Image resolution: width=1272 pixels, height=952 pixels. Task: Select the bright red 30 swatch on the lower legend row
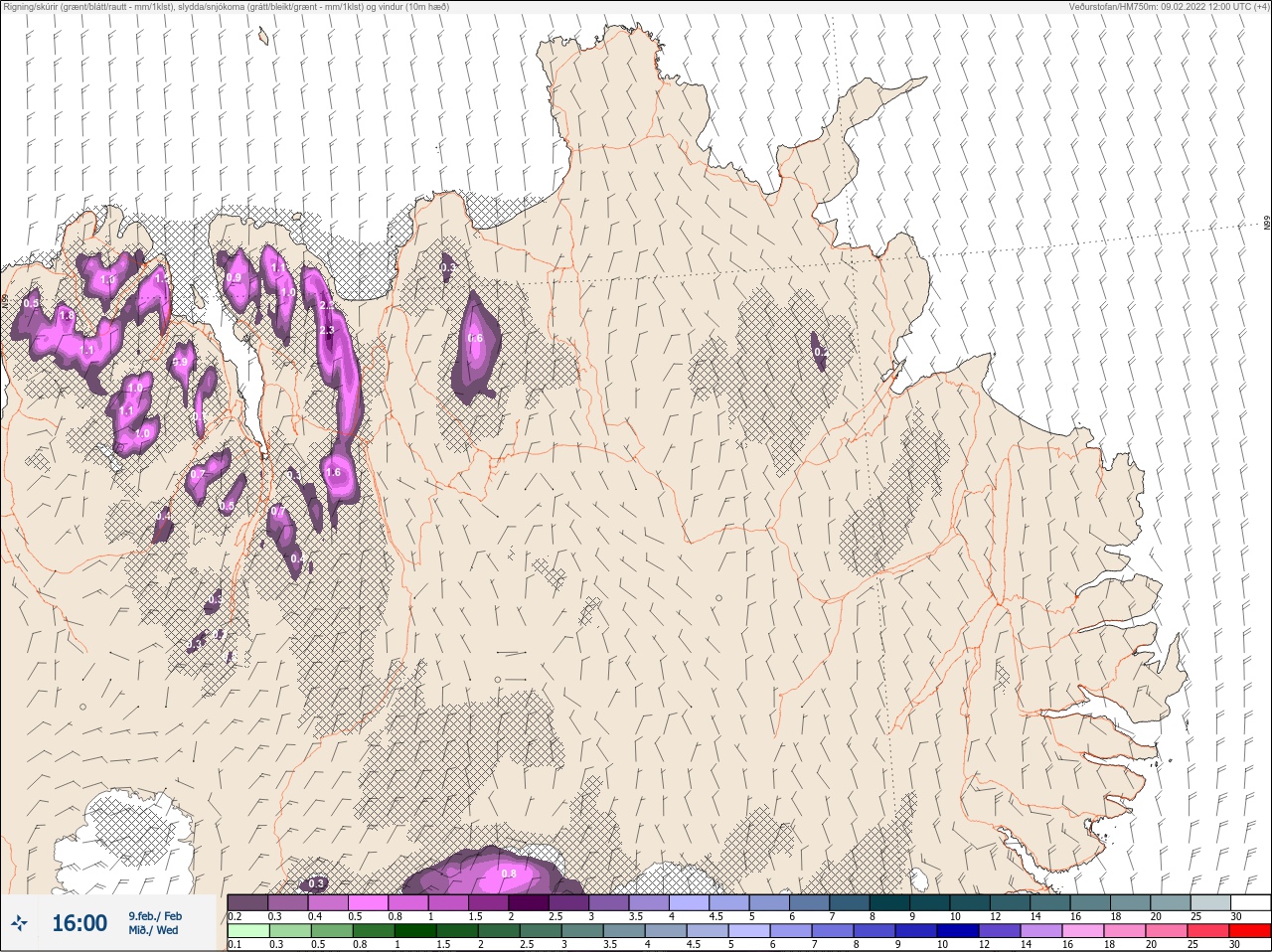pos(1250,931)
